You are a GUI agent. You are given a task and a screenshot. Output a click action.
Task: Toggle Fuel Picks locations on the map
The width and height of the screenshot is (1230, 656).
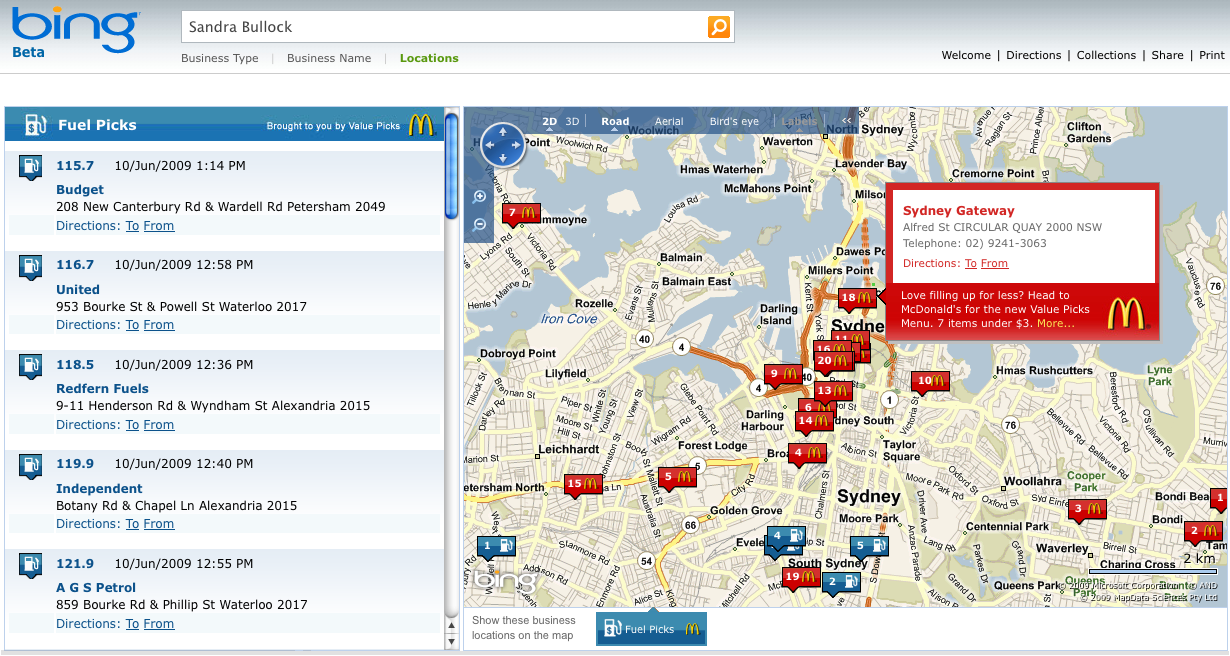[651, 630]
